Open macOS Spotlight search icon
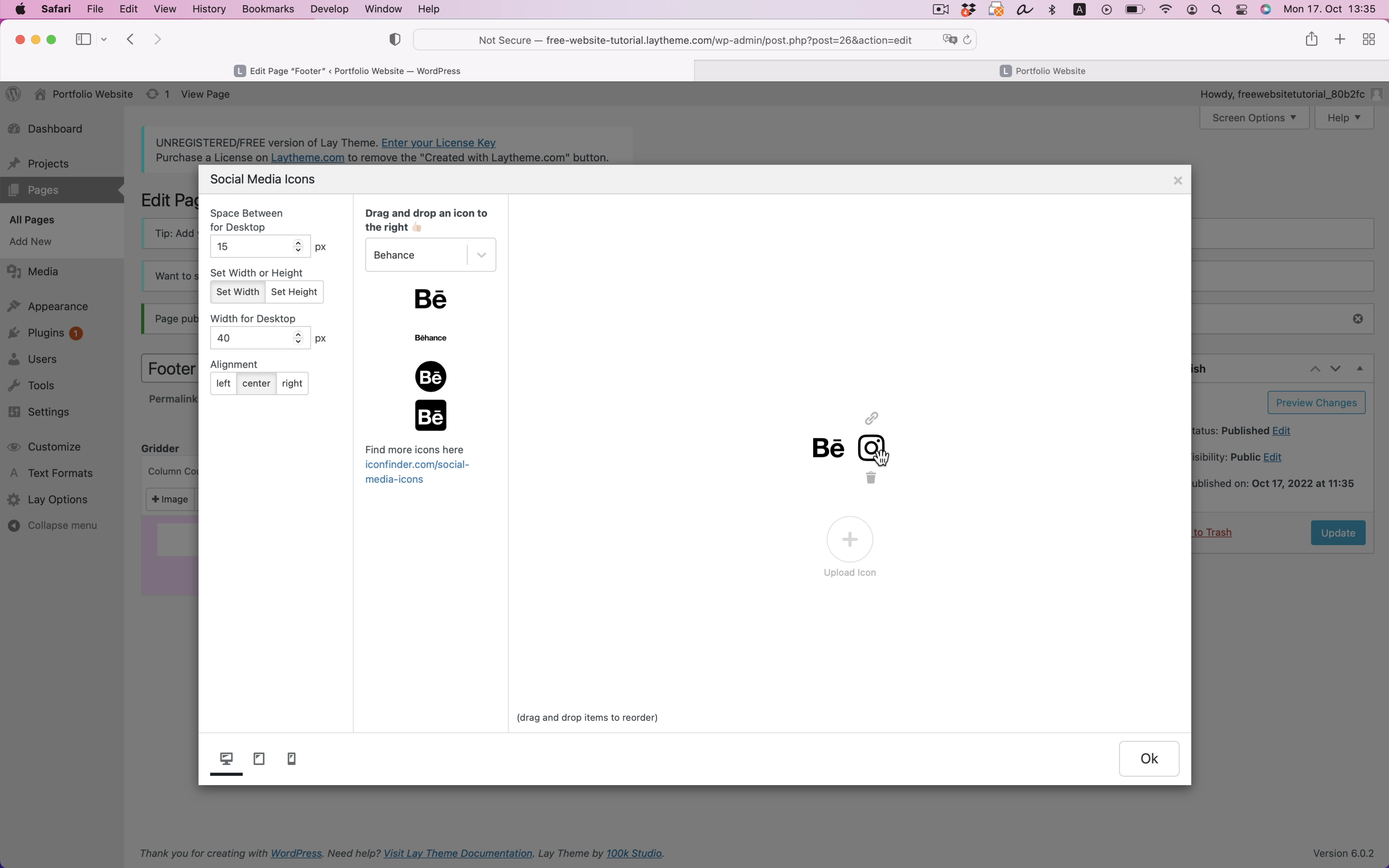The image size is (1389, 868). 1217,9
